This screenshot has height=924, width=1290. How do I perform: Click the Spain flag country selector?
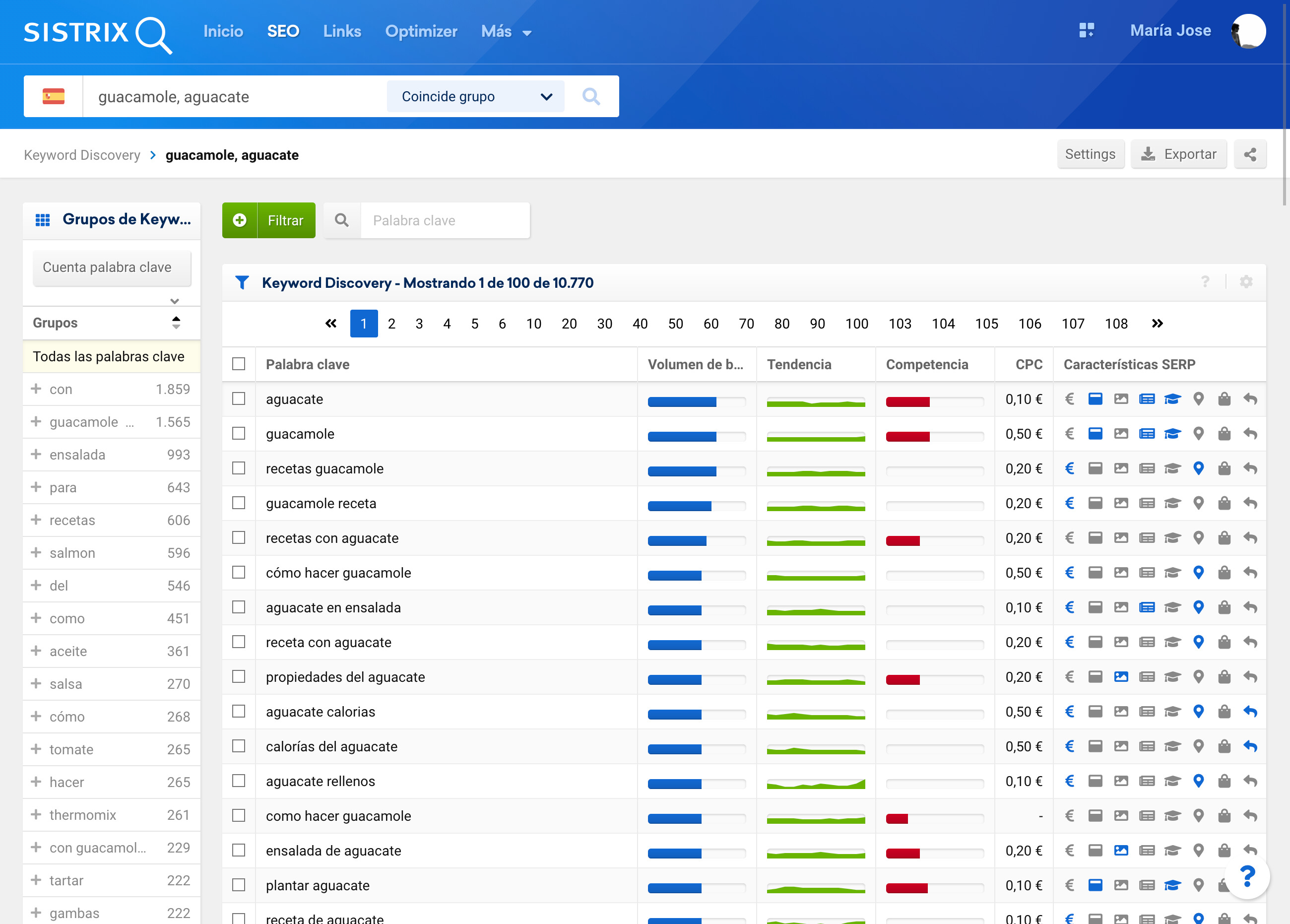point(54,97)
